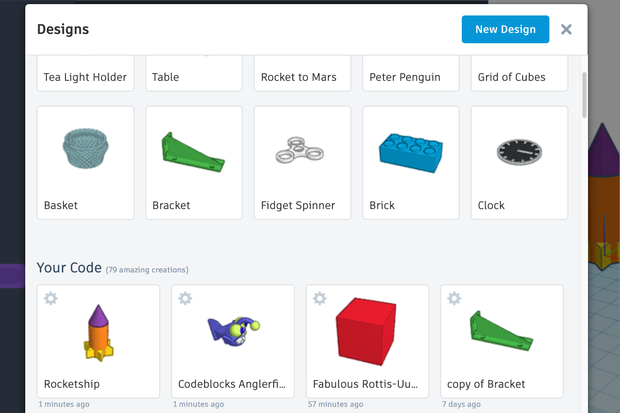
Task: Click the New Design button
Action: [505, 29]
